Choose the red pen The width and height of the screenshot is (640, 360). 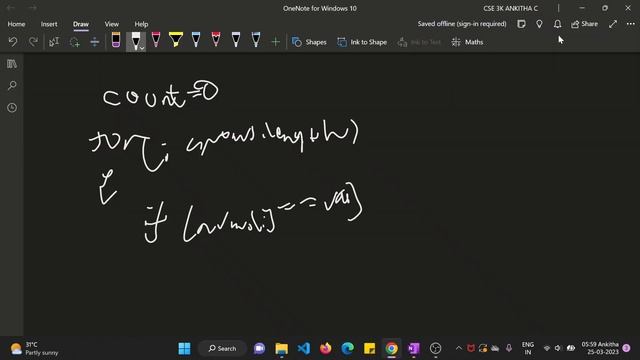(x=216, y=40)
